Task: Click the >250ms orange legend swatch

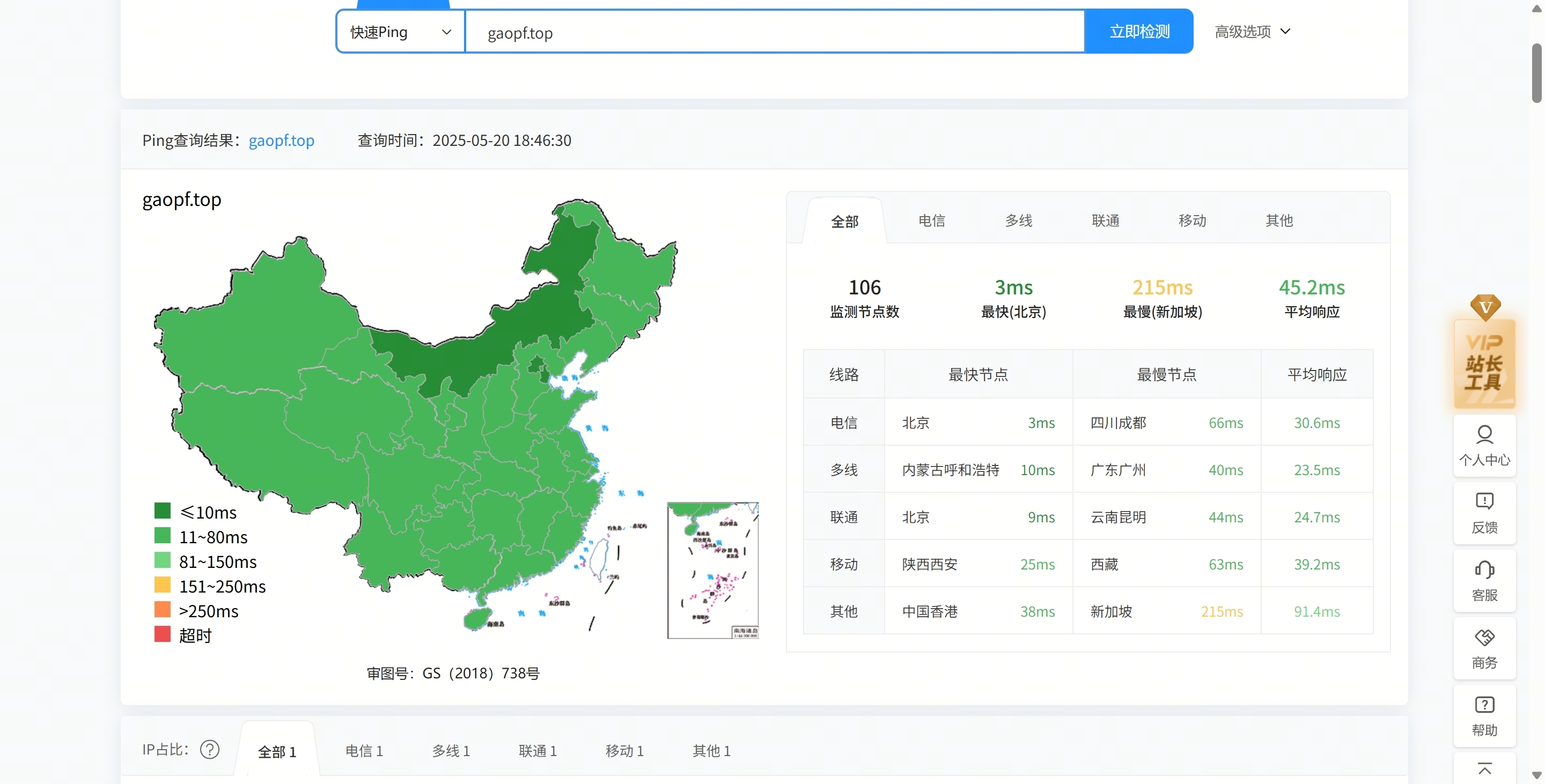Action: click(x=163, y=609)
